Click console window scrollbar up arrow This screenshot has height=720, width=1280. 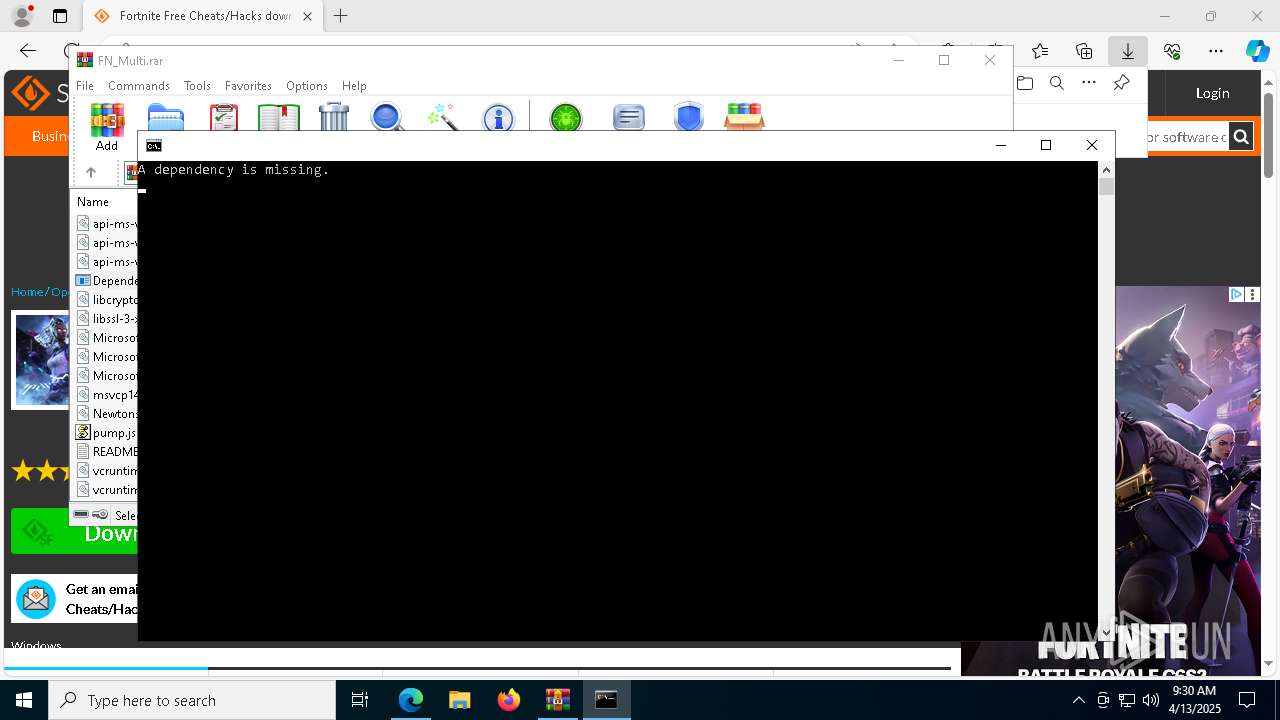pos(1106,170)
